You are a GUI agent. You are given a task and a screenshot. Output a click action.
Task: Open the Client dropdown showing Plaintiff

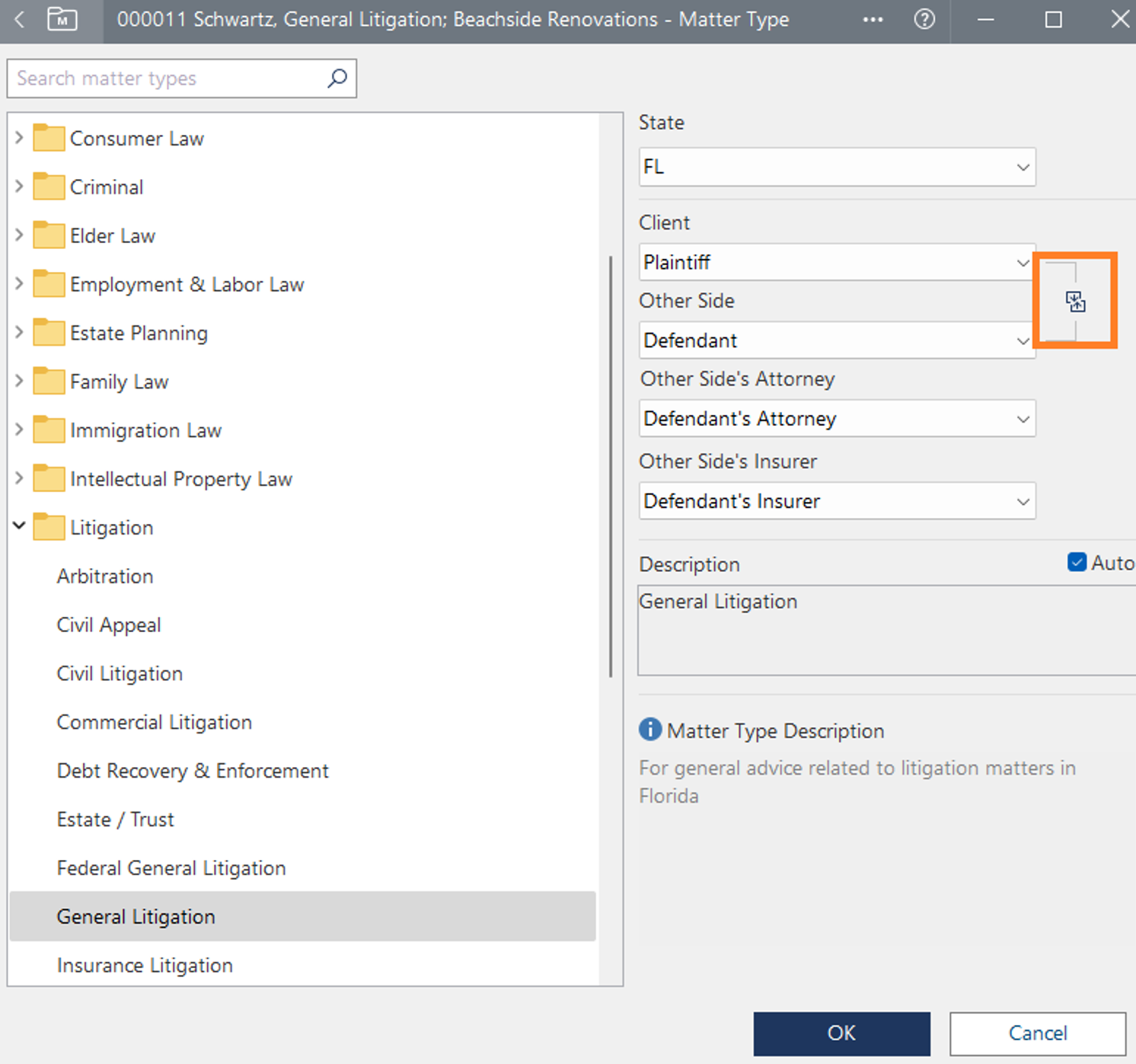[x=837, y=263]
